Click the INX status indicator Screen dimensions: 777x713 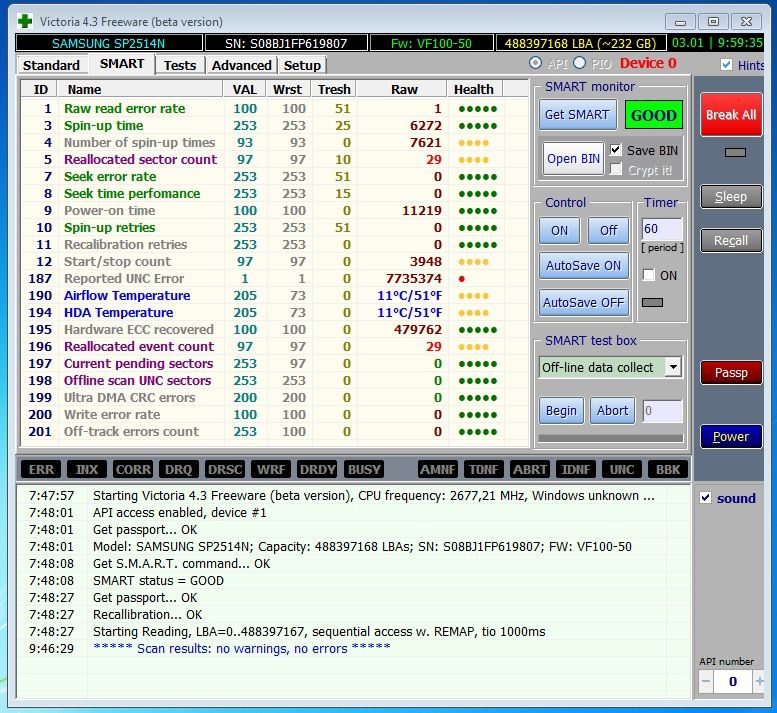(87, 469)
